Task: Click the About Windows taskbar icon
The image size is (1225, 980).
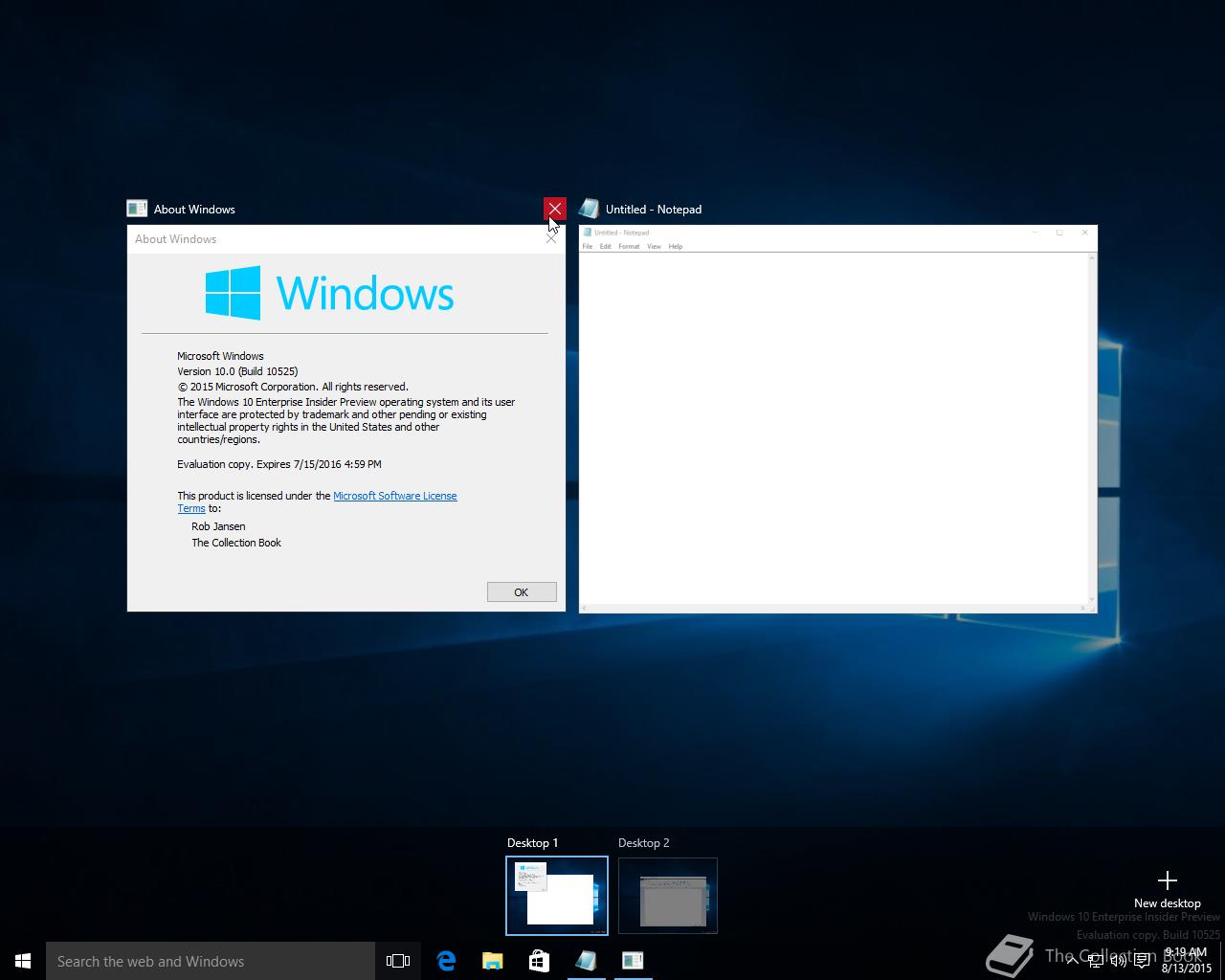Action: 633,961
